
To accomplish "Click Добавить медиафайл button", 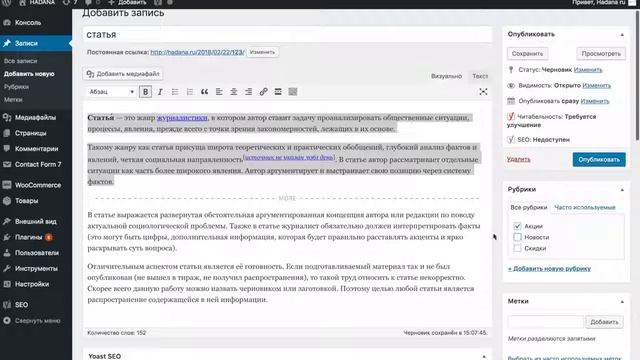I will [123, 74].
